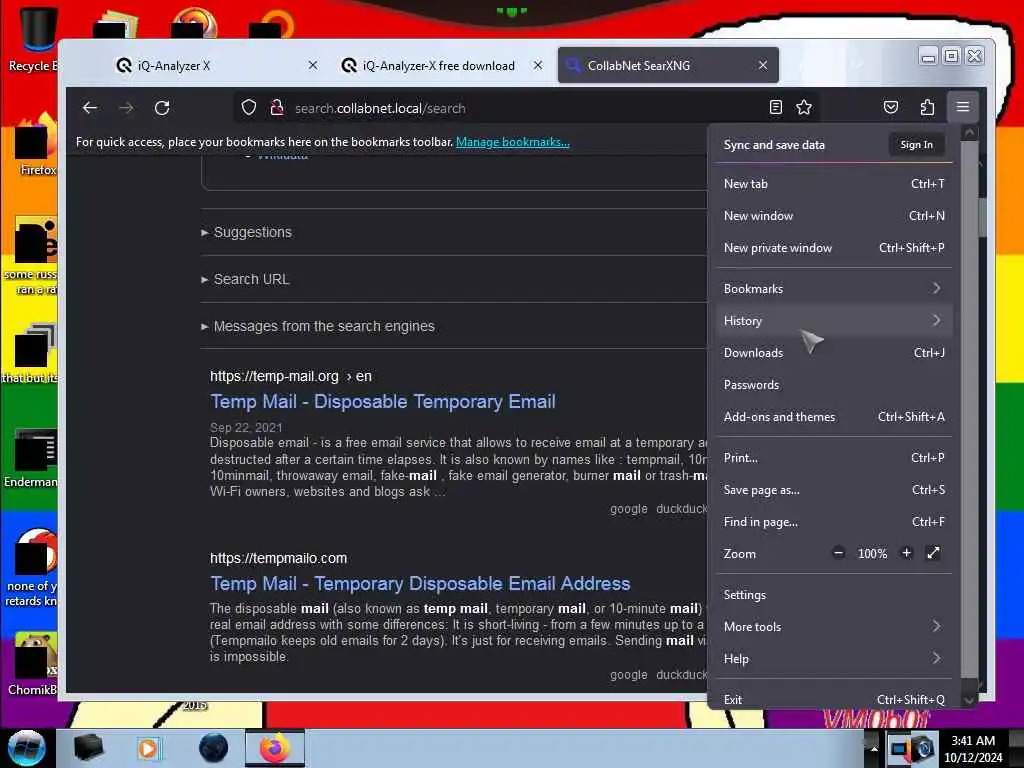Click the dark globe taskbar icon
Viewport: 1024px width, 768px height.
pyautogui.click(x=214, y=748)
